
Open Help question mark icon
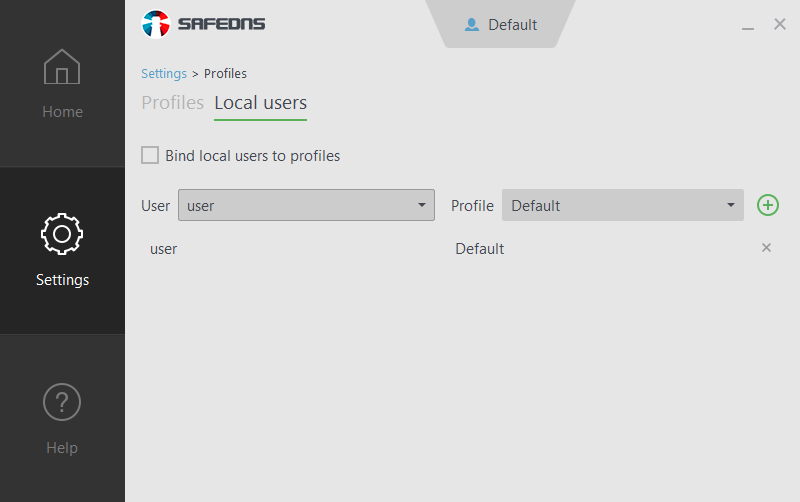point(62,402)
